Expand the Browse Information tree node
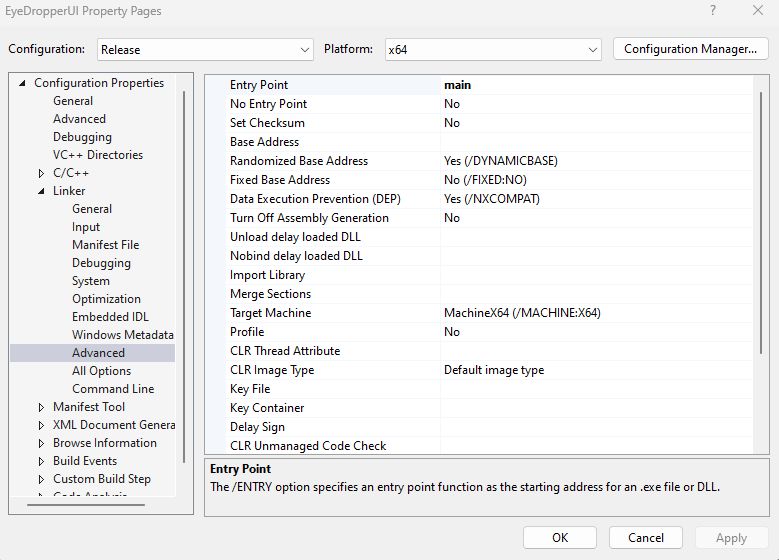The width and height of the screenshot is (779, 560). tap(41, 443)
